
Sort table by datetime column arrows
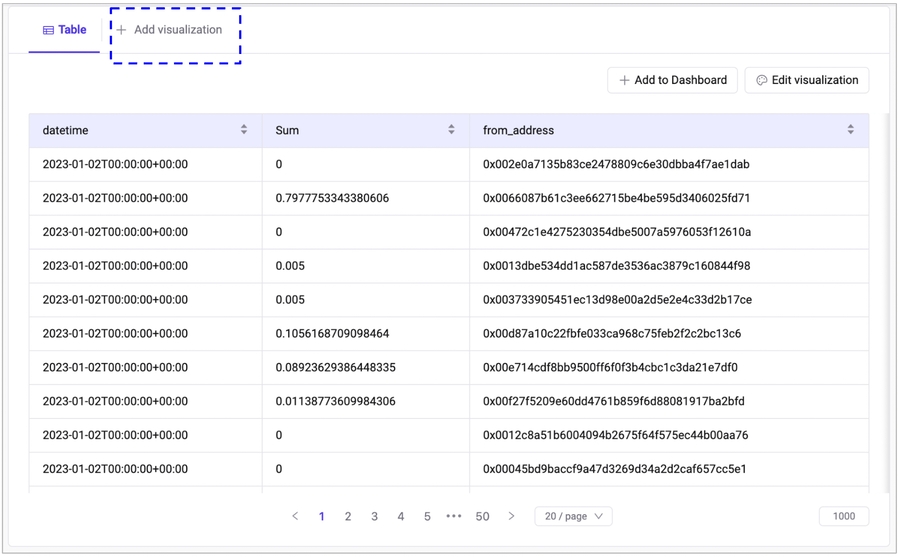(x=244, y=130)
